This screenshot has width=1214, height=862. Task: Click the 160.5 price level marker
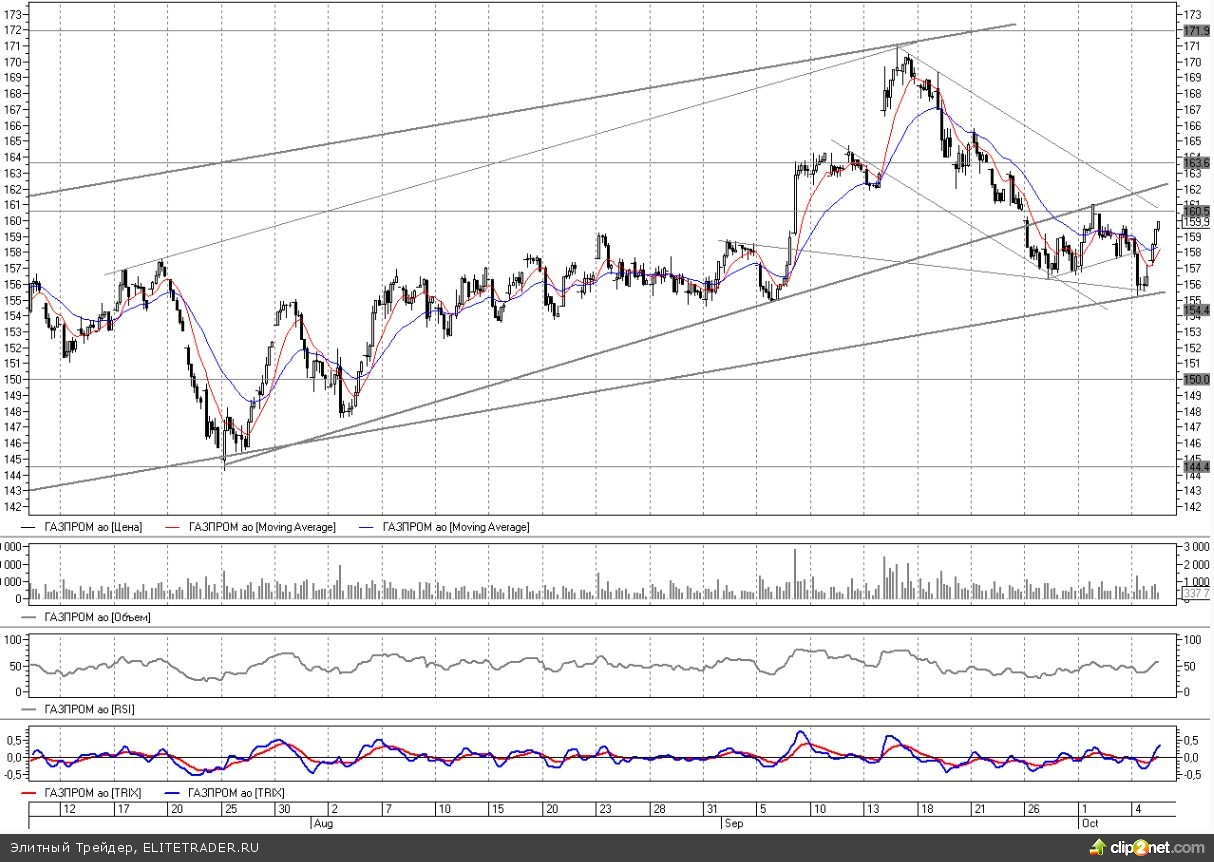tap(1196, 211)
